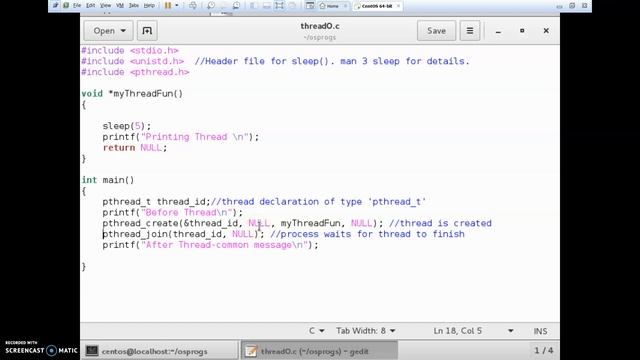Take a snapshot using the VMware snapshot clock icon

point(211,5)
